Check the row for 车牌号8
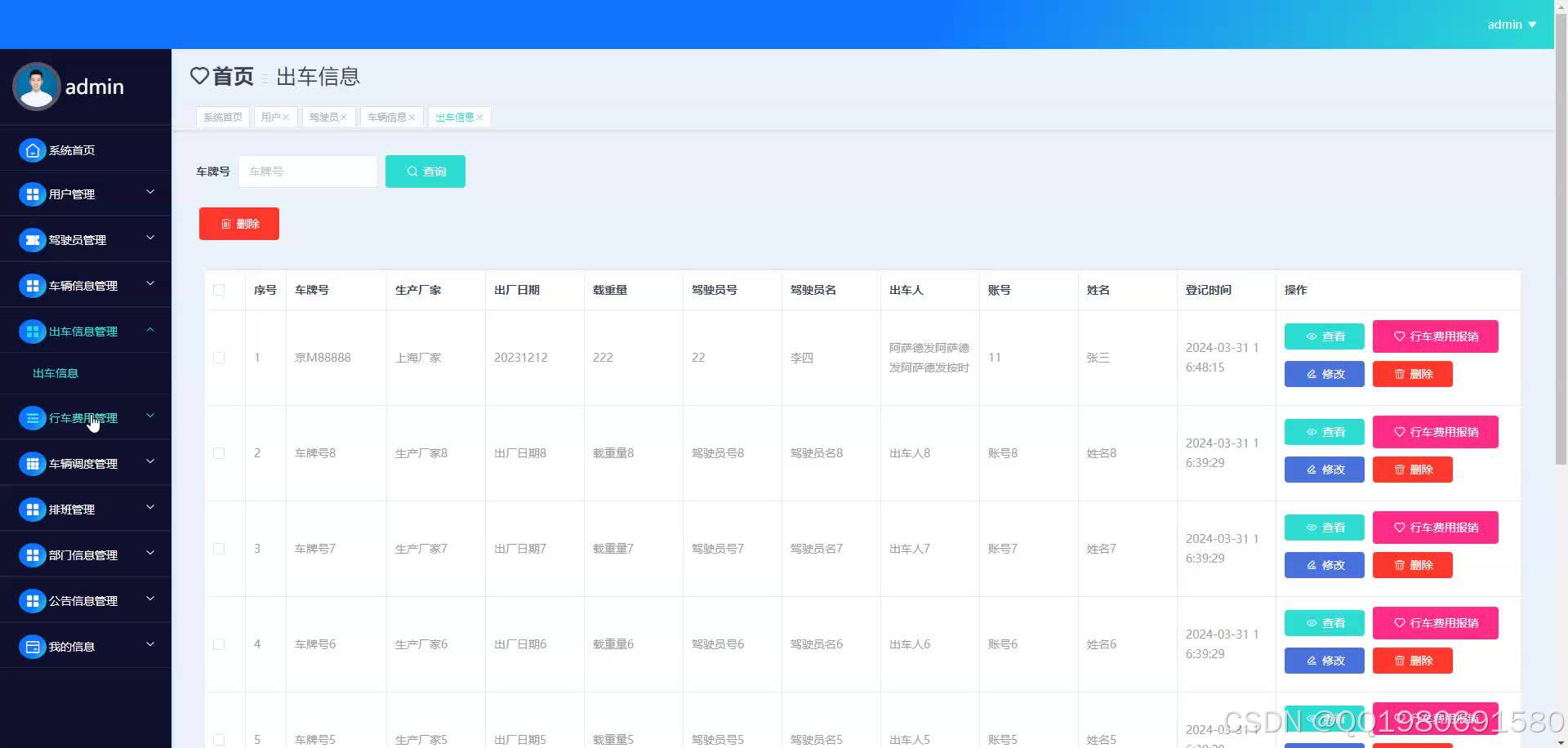 (x=219, y=453)
